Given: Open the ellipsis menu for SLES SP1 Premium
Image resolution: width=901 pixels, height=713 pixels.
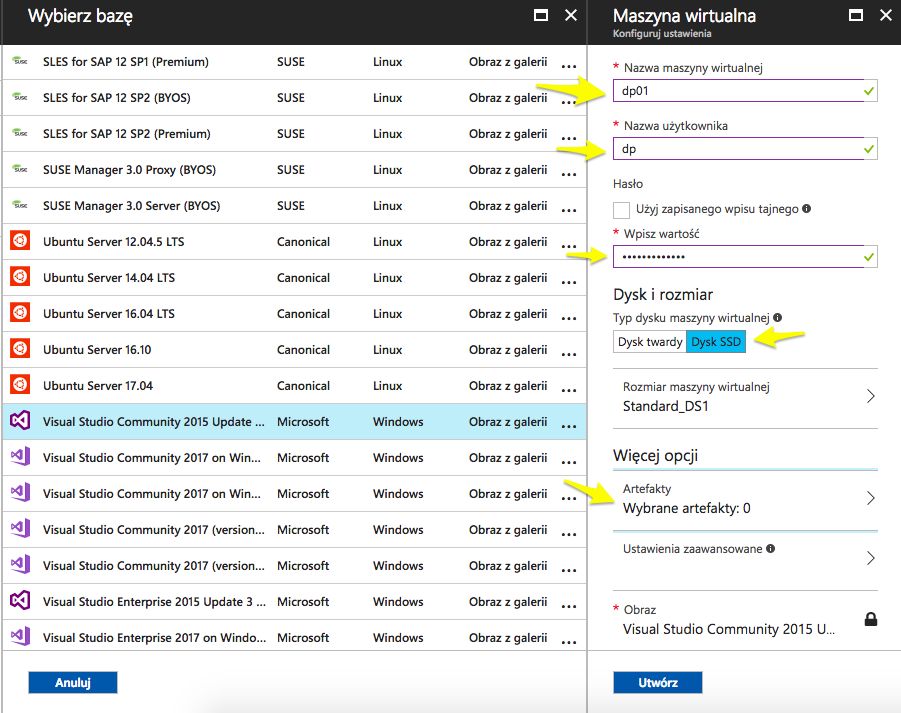Looking at the screenshot, I should tap(569, 65).
